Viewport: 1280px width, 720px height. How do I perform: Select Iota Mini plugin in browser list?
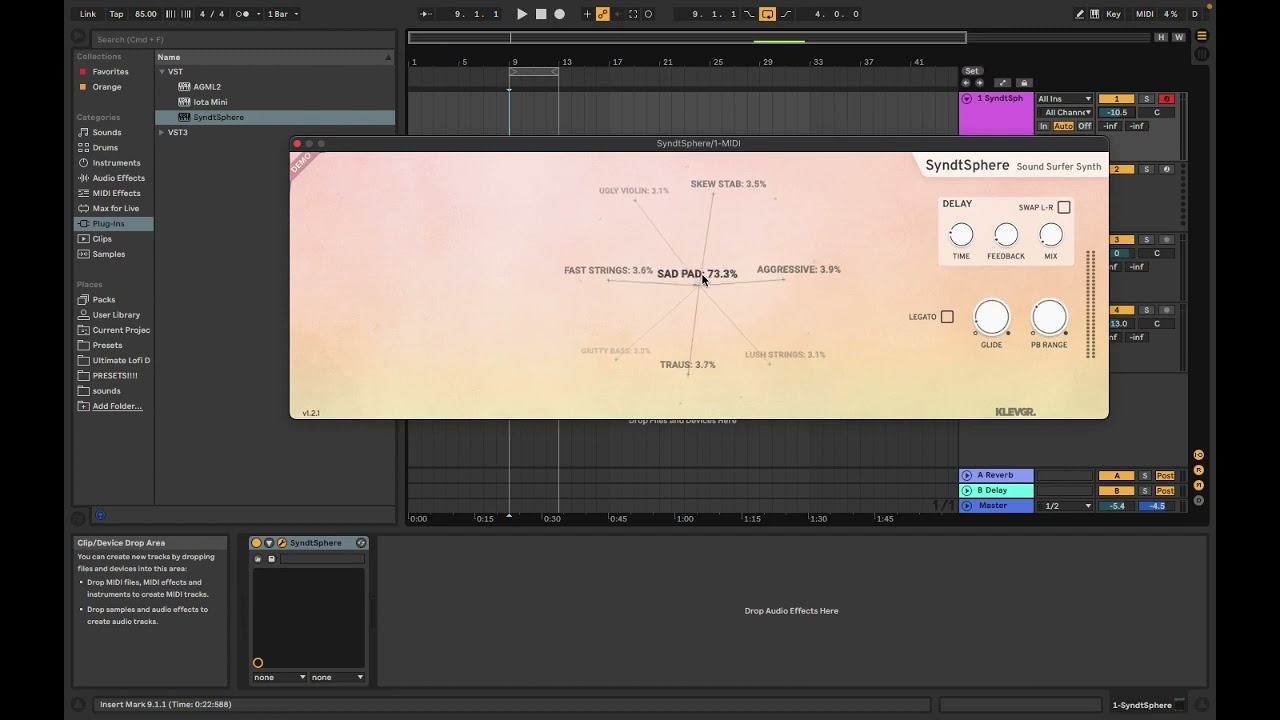[210, 102]
